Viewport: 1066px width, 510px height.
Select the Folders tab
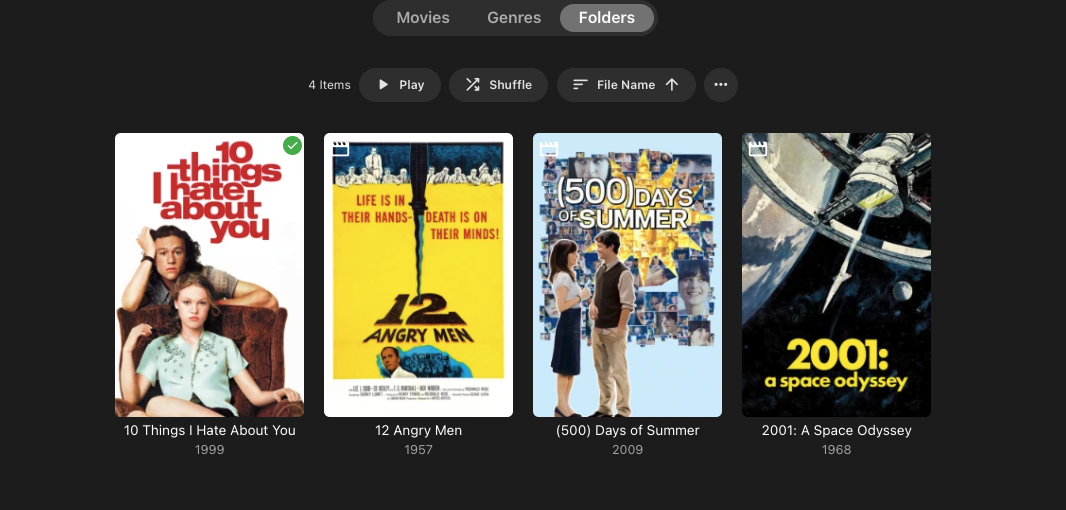click(x=607, y=18)
